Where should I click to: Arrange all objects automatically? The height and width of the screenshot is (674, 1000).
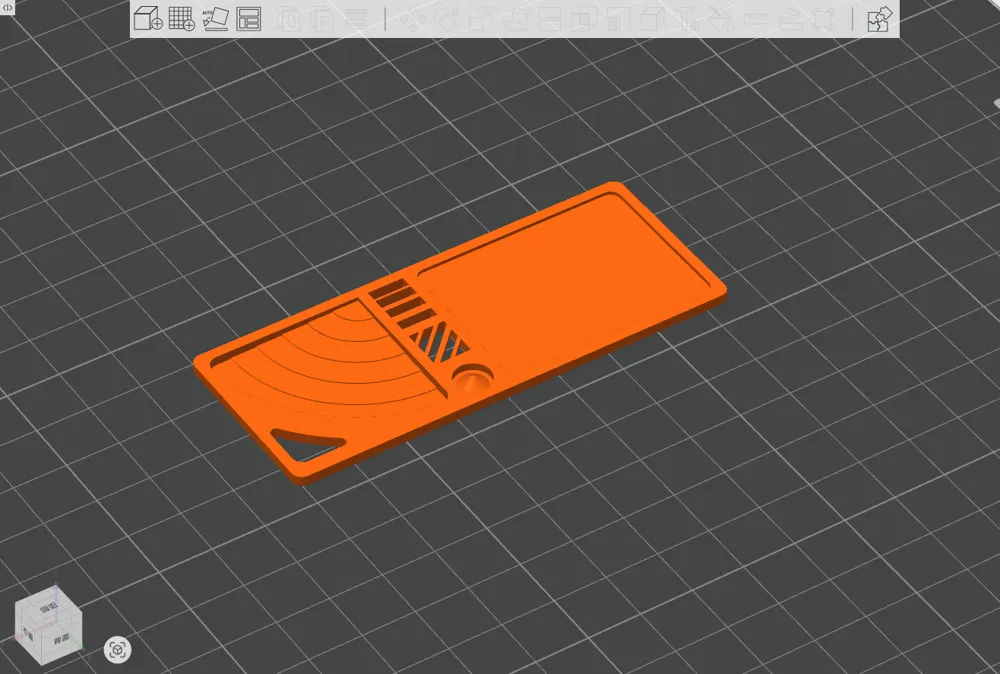coord(251,20)
